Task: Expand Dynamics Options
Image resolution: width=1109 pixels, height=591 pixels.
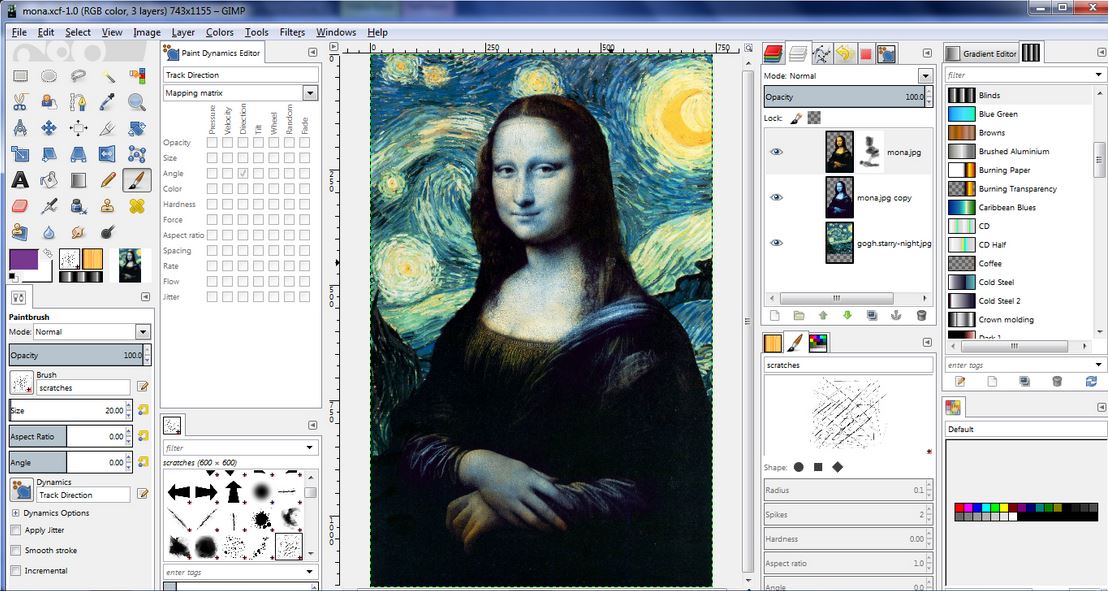Action: click(16, 513)
